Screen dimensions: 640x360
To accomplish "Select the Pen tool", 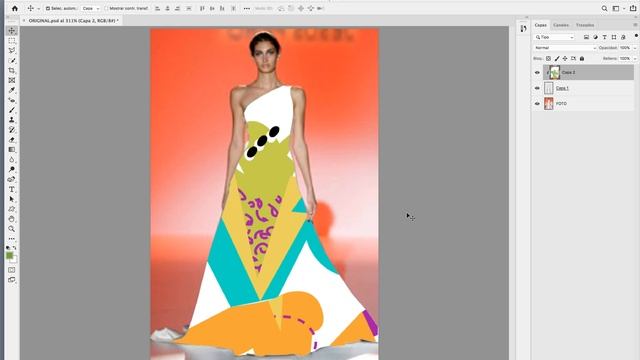I will 12,179.
